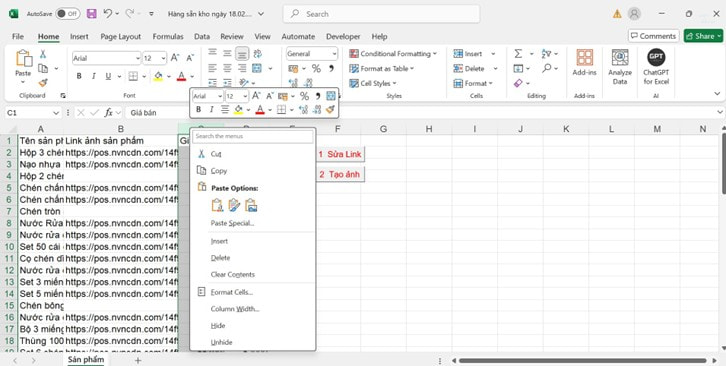The width and height of the screenshot is (726, 366).
Task: Click the ribbon Wrap Text icon
Action: 257,54
